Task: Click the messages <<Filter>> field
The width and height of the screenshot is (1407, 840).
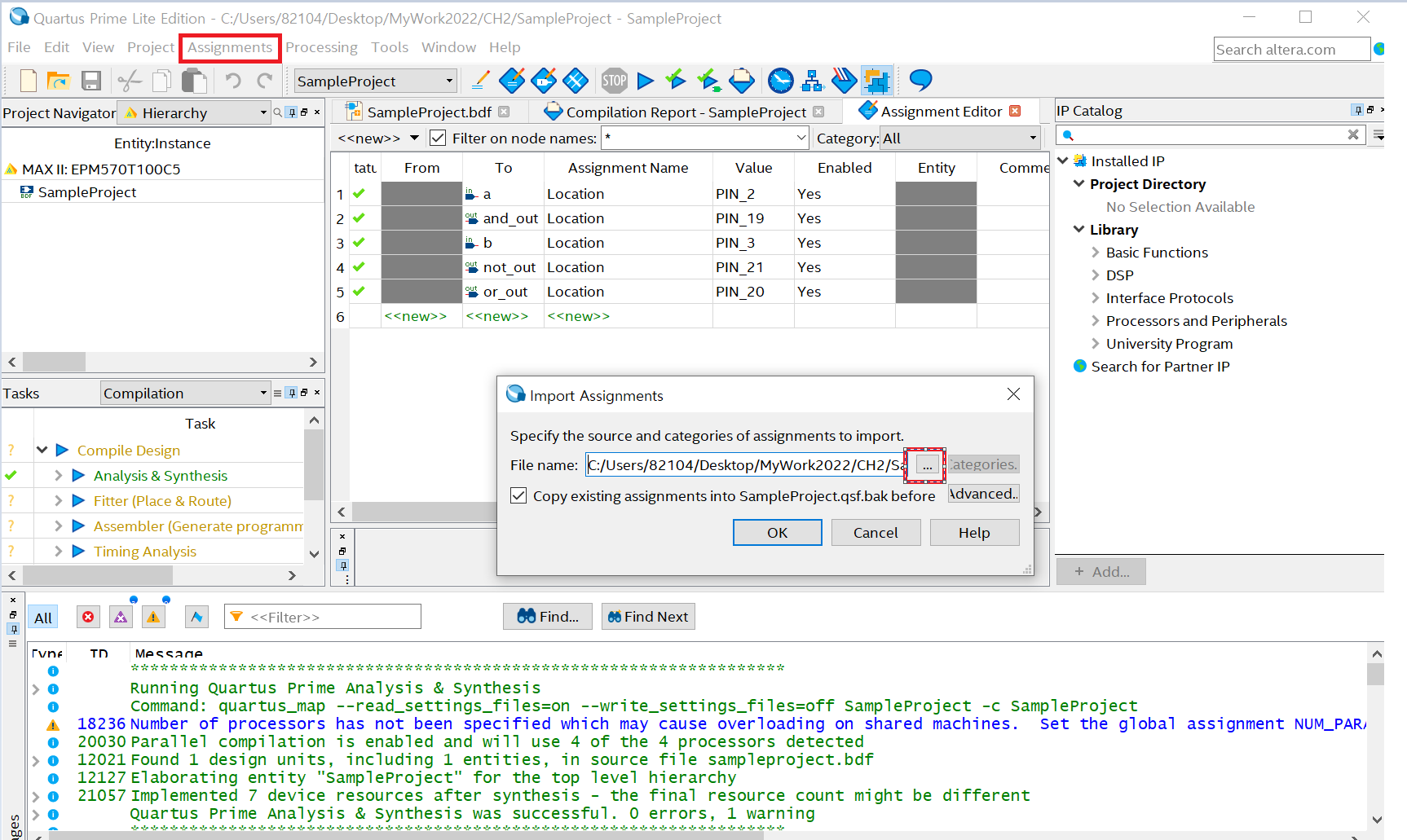Action: coord(323,617)
